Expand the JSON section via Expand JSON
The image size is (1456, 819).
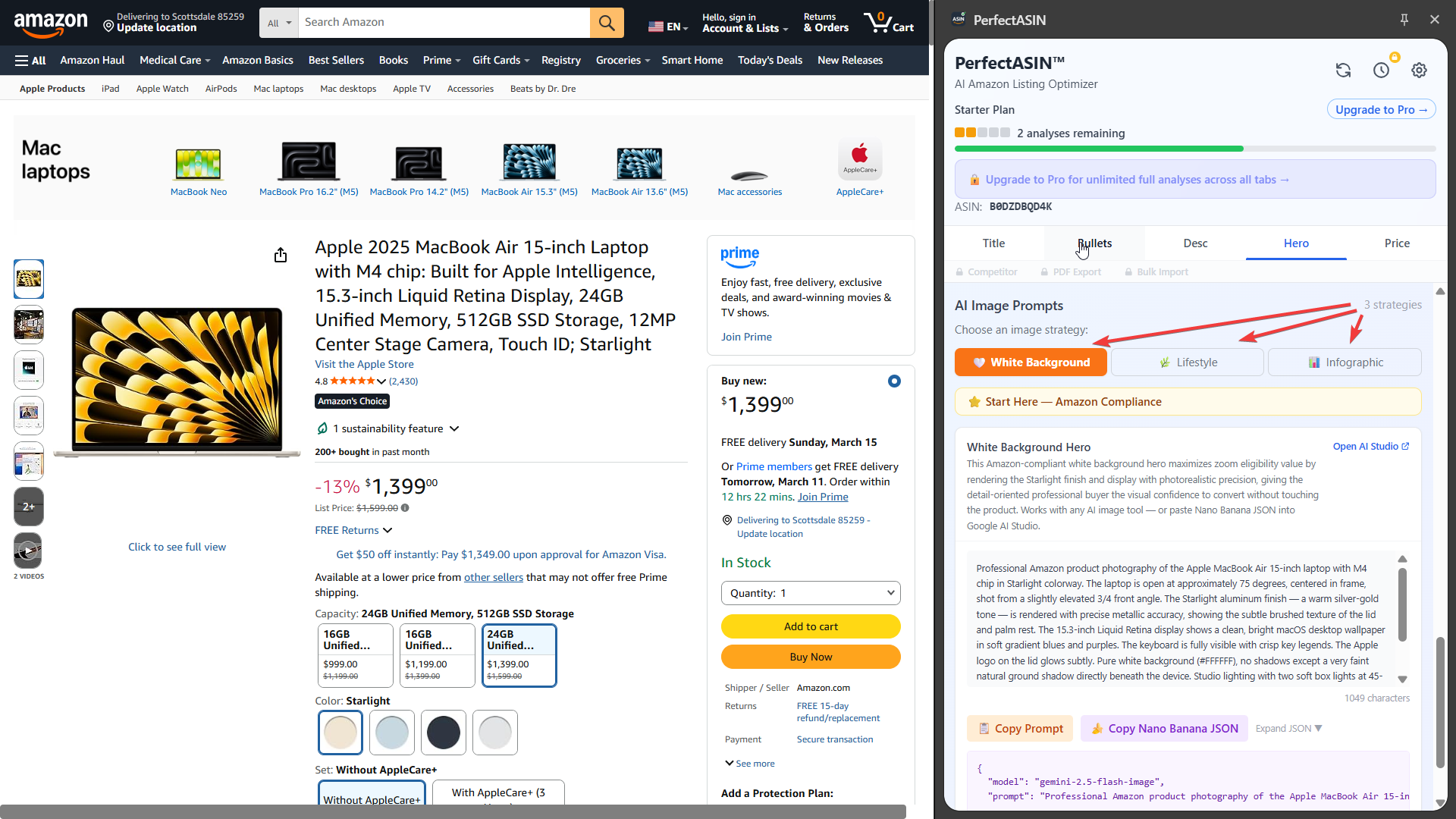point(1288,728)
